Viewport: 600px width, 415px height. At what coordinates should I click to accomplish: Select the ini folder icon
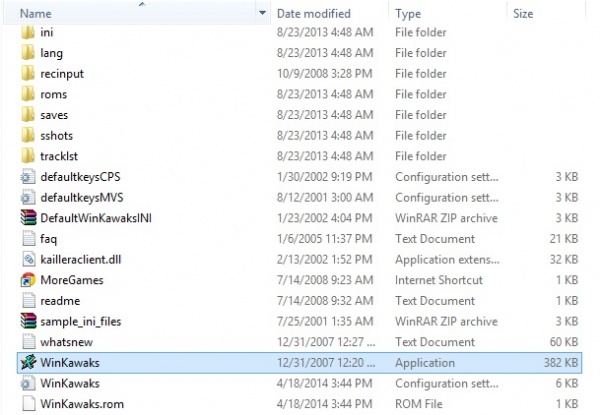click(28, 33)
